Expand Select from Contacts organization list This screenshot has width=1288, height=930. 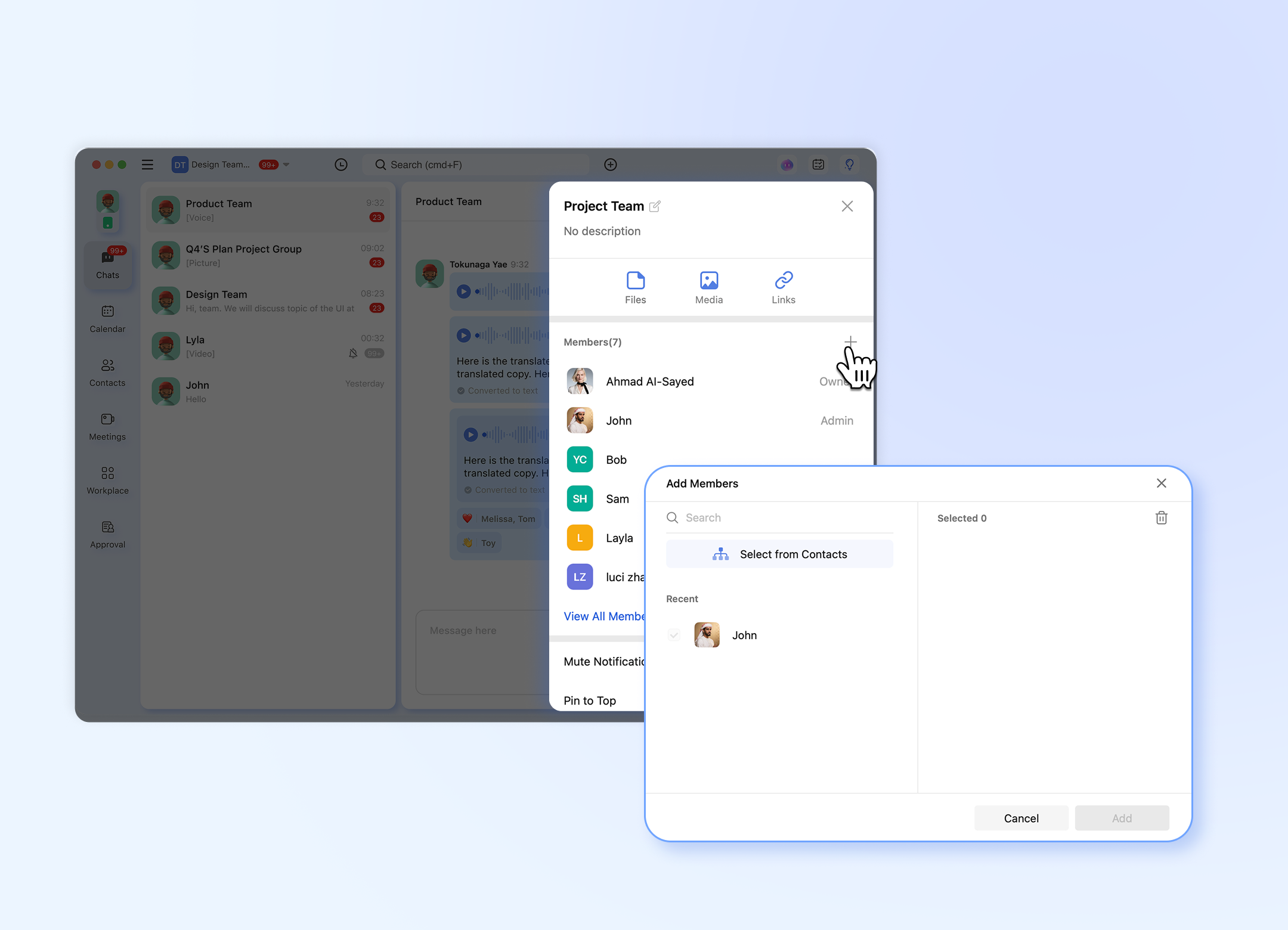[x=779, y=554]
